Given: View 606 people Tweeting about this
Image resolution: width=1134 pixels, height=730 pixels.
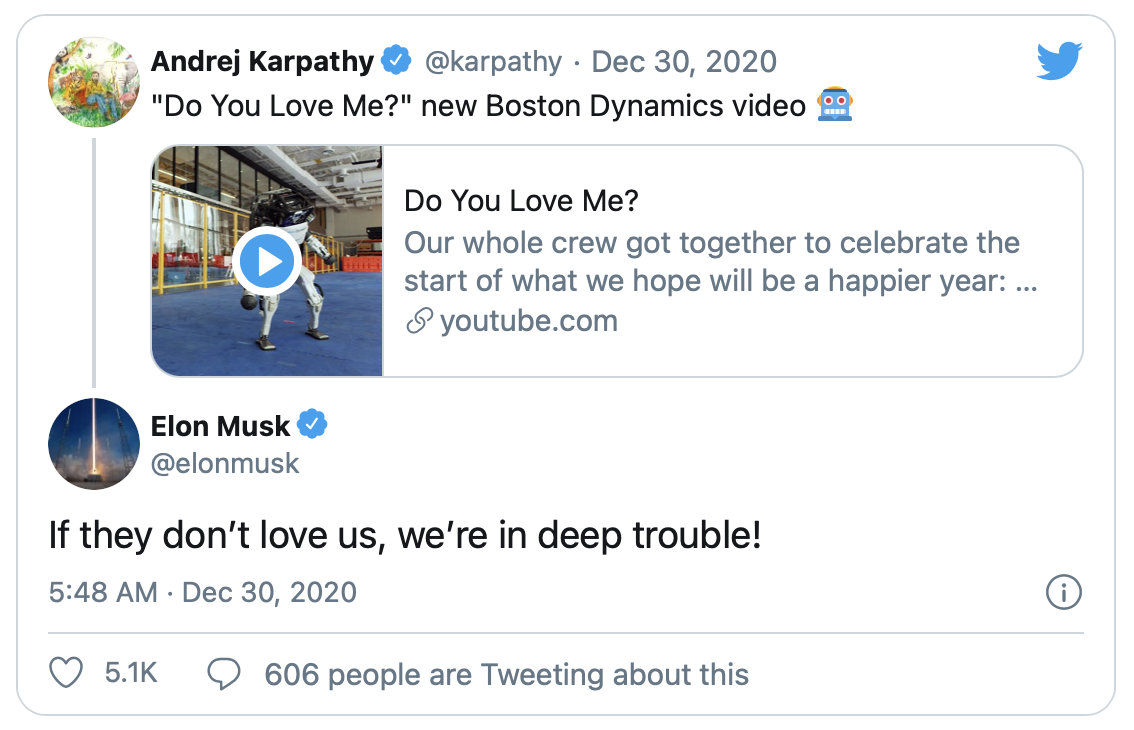Looking at the screenshot, I should pos(506,674).
